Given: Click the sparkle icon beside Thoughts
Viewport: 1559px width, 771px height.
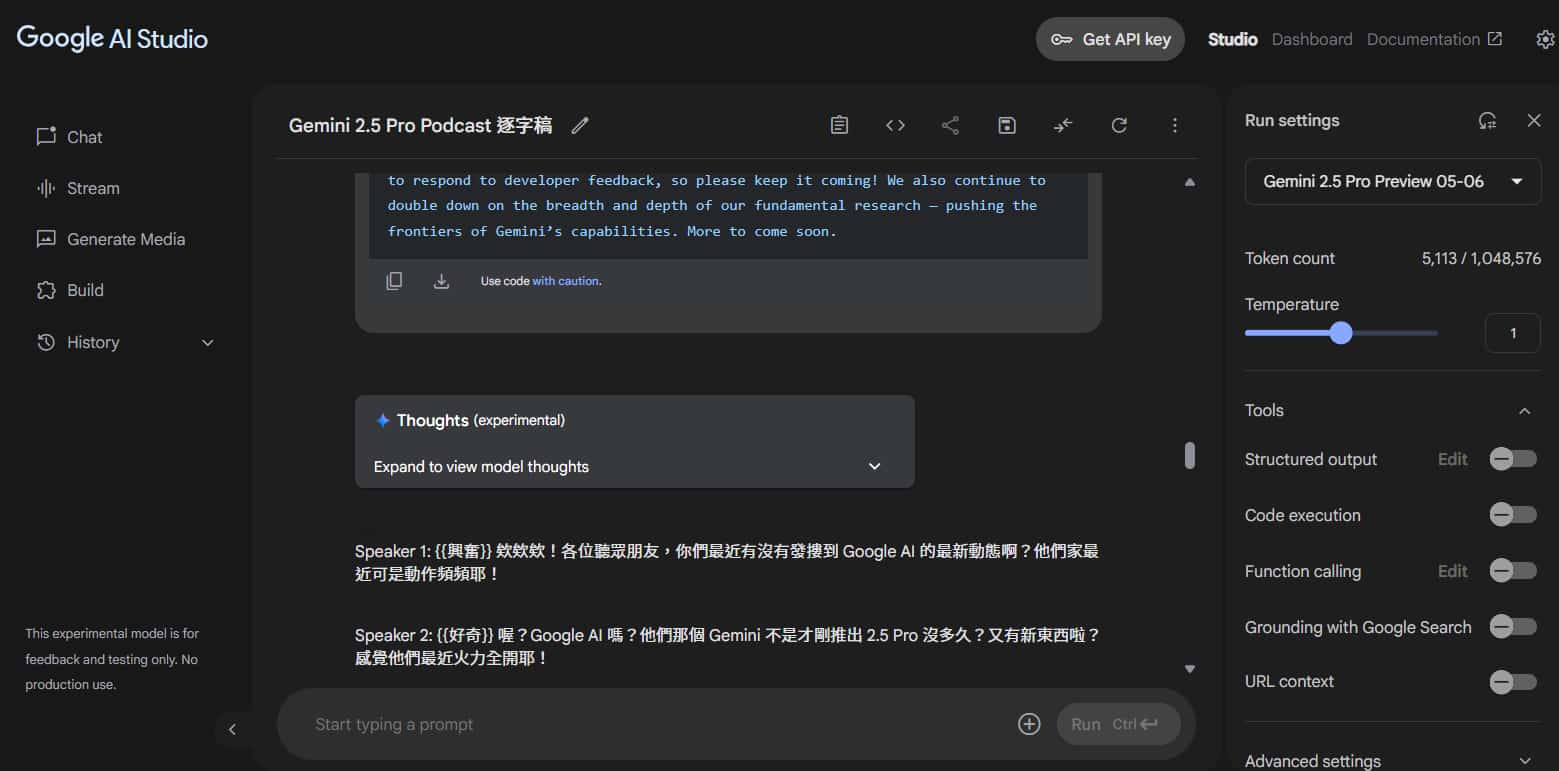Looking at the screenshot, I should pyautogui.click(x=382, y=420).
